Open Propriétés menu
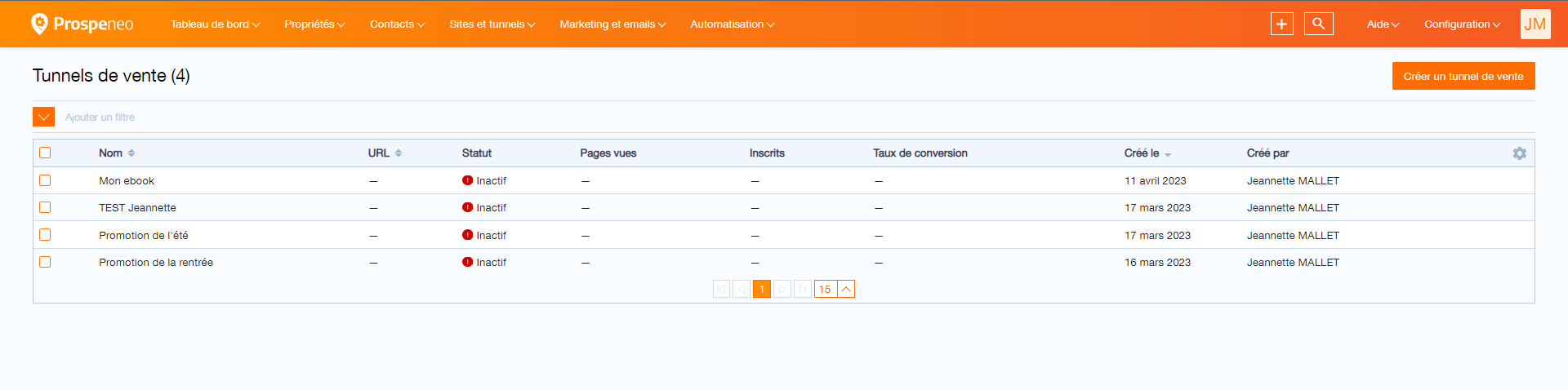1568x390 pixels. (x=314, y=24)
